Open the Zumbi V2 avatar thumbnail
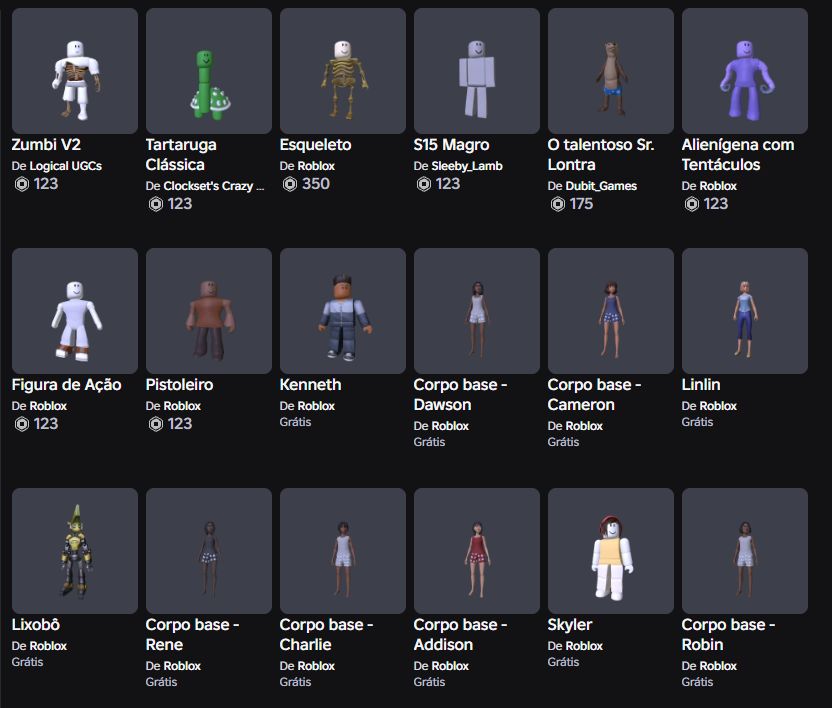Image resolution: width=832 pixels, height=708 pixels. (x=75, y=71)
